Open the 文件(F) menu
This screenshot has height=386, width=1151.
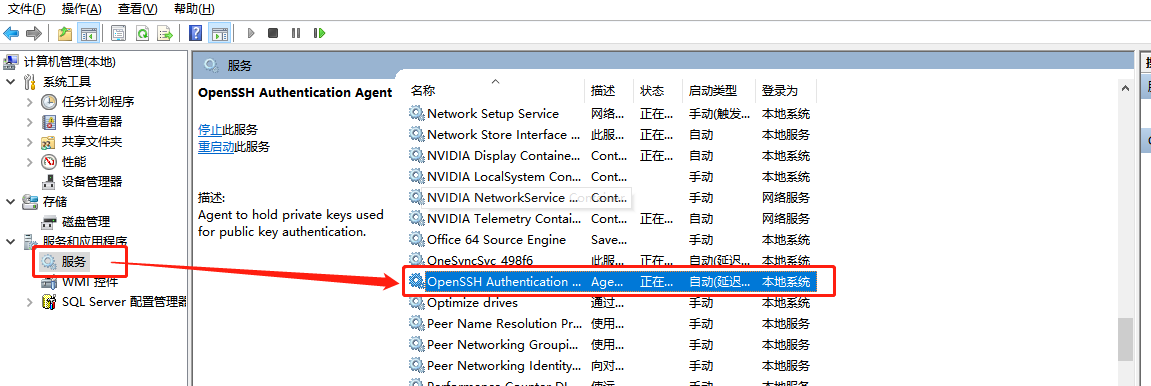click(x=26, y=9)
